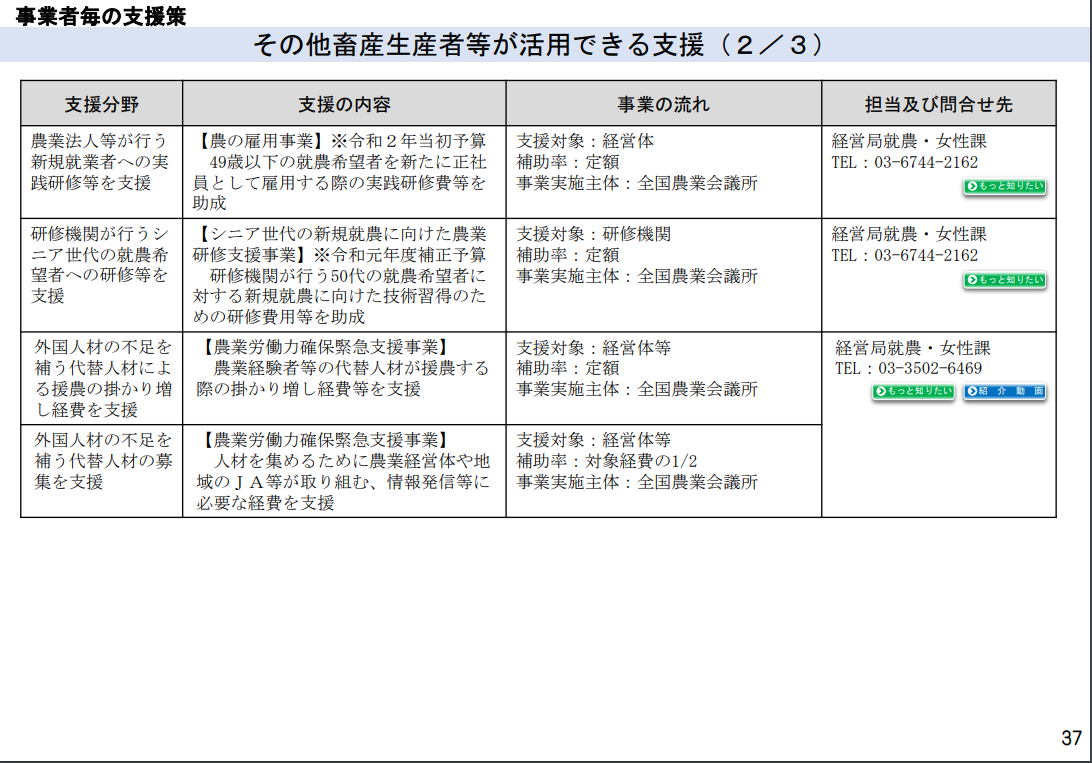The height and width of the screenshot is (763, 1092).
Task: Click 補助率：対象経費の1/2 text
Action: pos(607,461)
